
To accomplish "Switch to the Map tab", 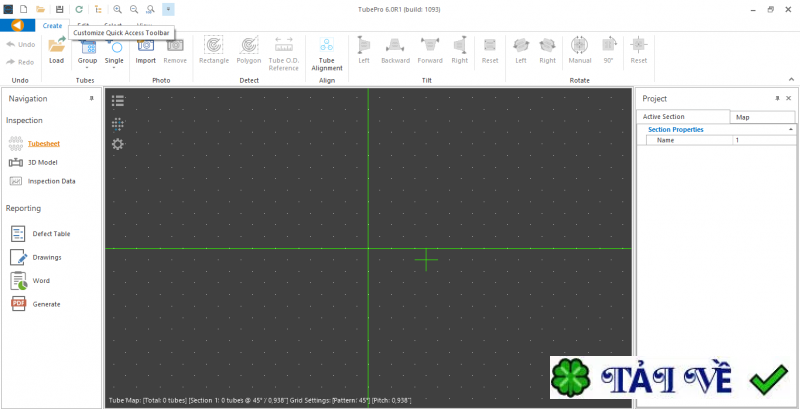I will [762, 117].
